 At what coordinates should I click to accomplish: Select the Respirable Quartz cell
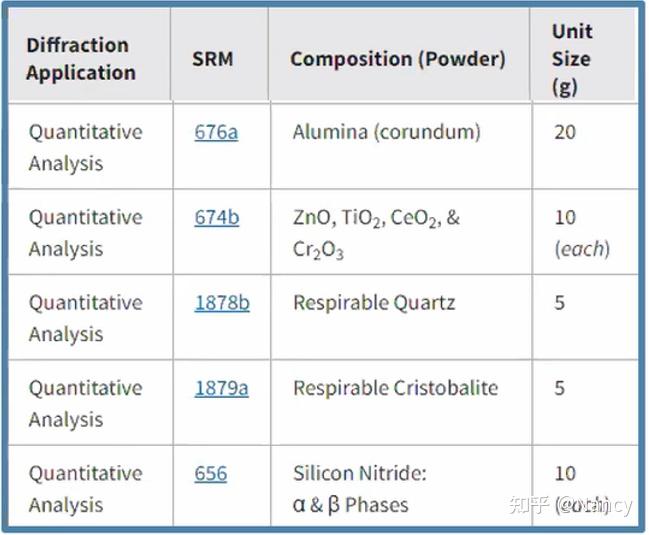(373, 302)
